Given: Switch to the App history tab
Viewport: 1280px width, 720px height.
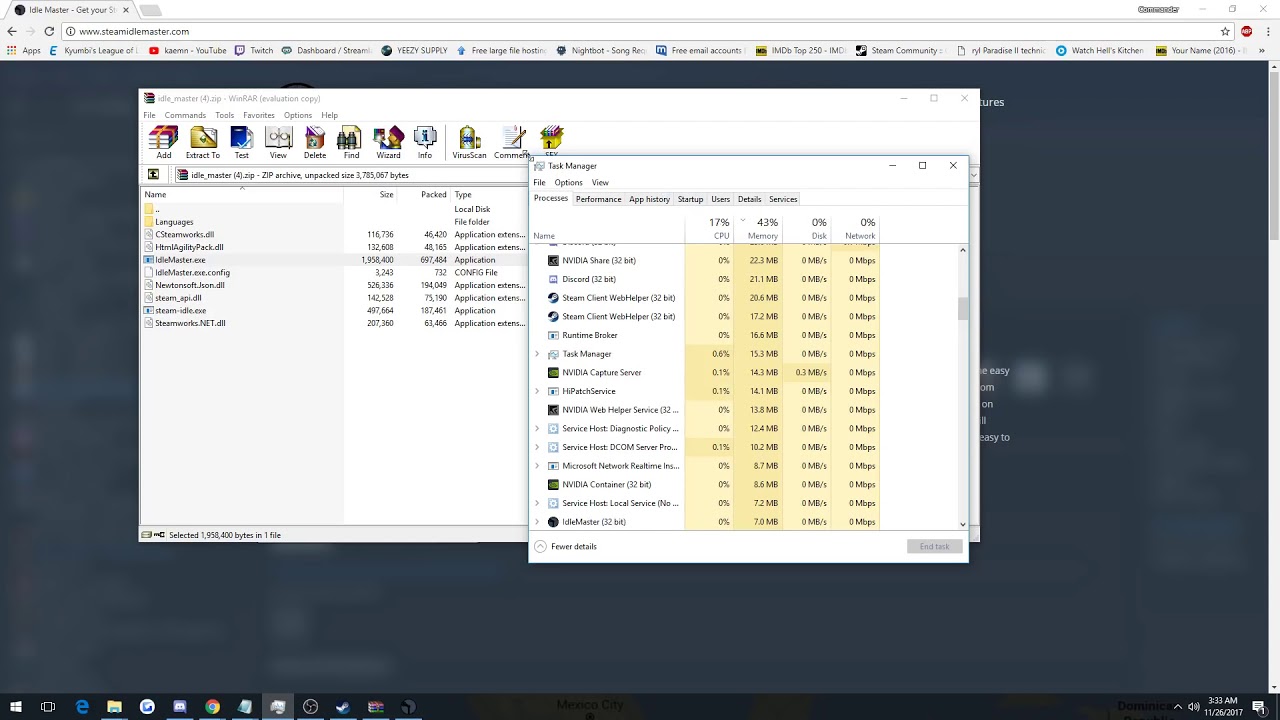Looking at the screenshot, I should (x=649, y=199).
